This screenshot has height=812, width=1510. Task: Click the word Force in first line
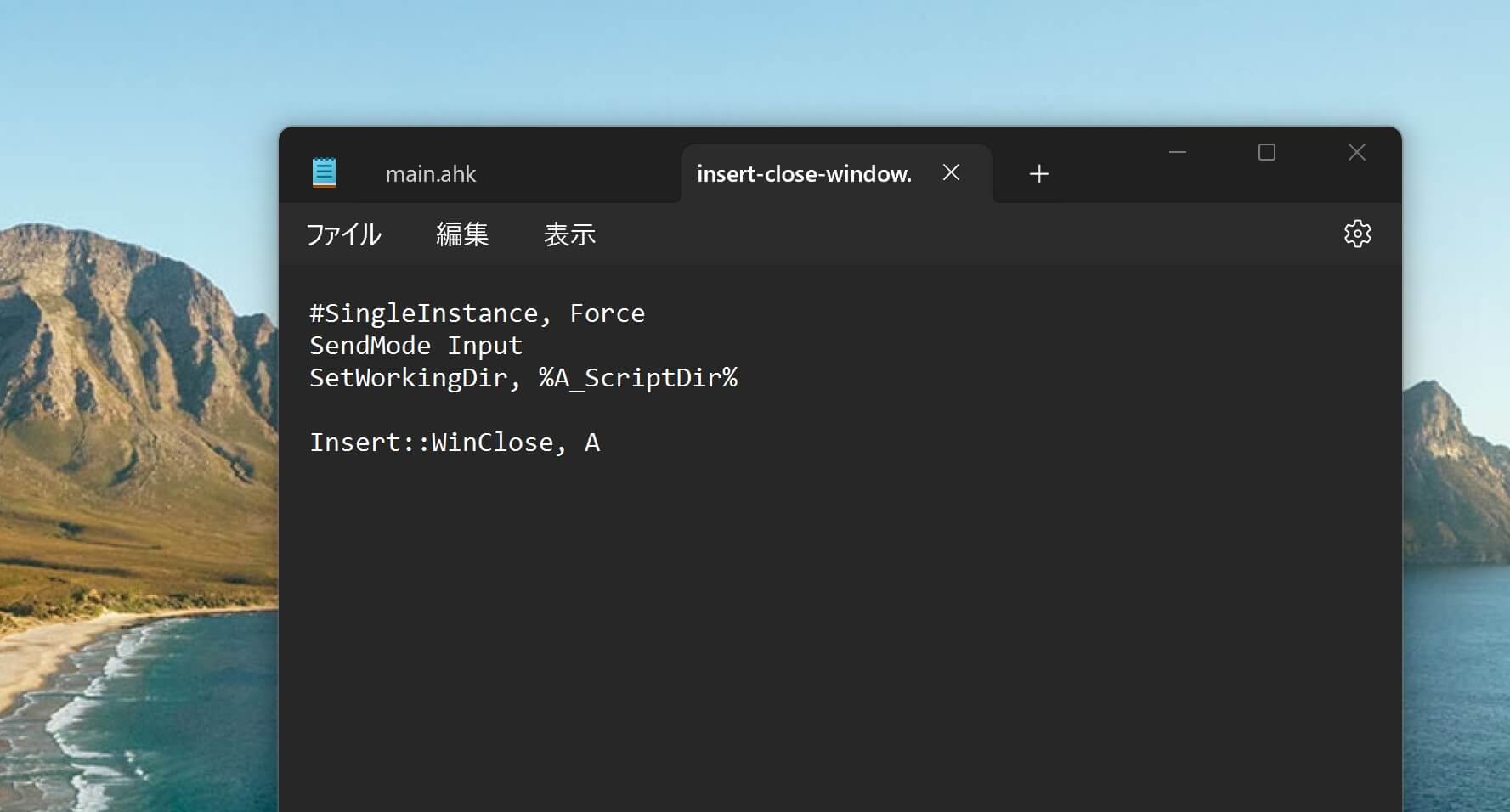(607, 313)
